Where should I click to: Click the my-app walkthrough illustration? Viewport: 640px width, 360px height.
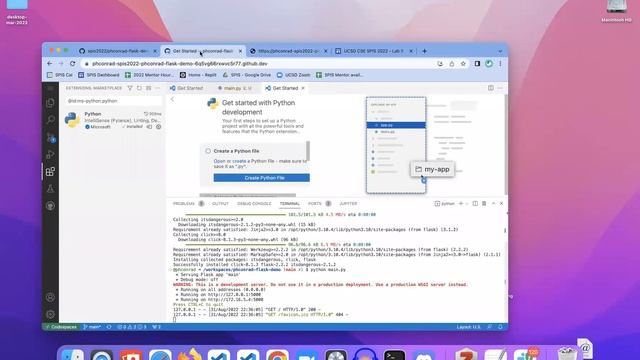[432, 169]
